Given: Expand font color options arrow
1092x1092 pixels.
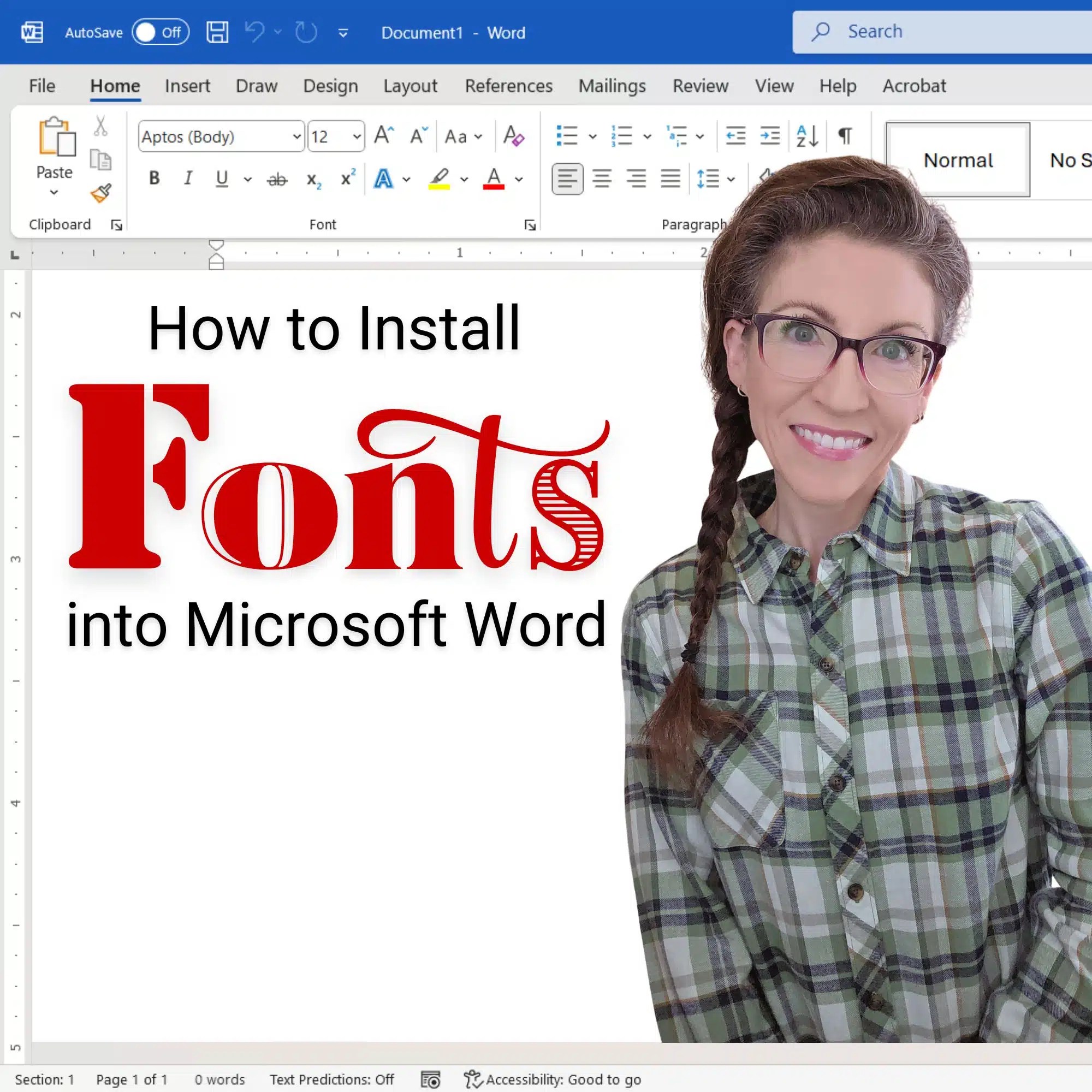Looking at the screenshot, I should click(519, 180).
